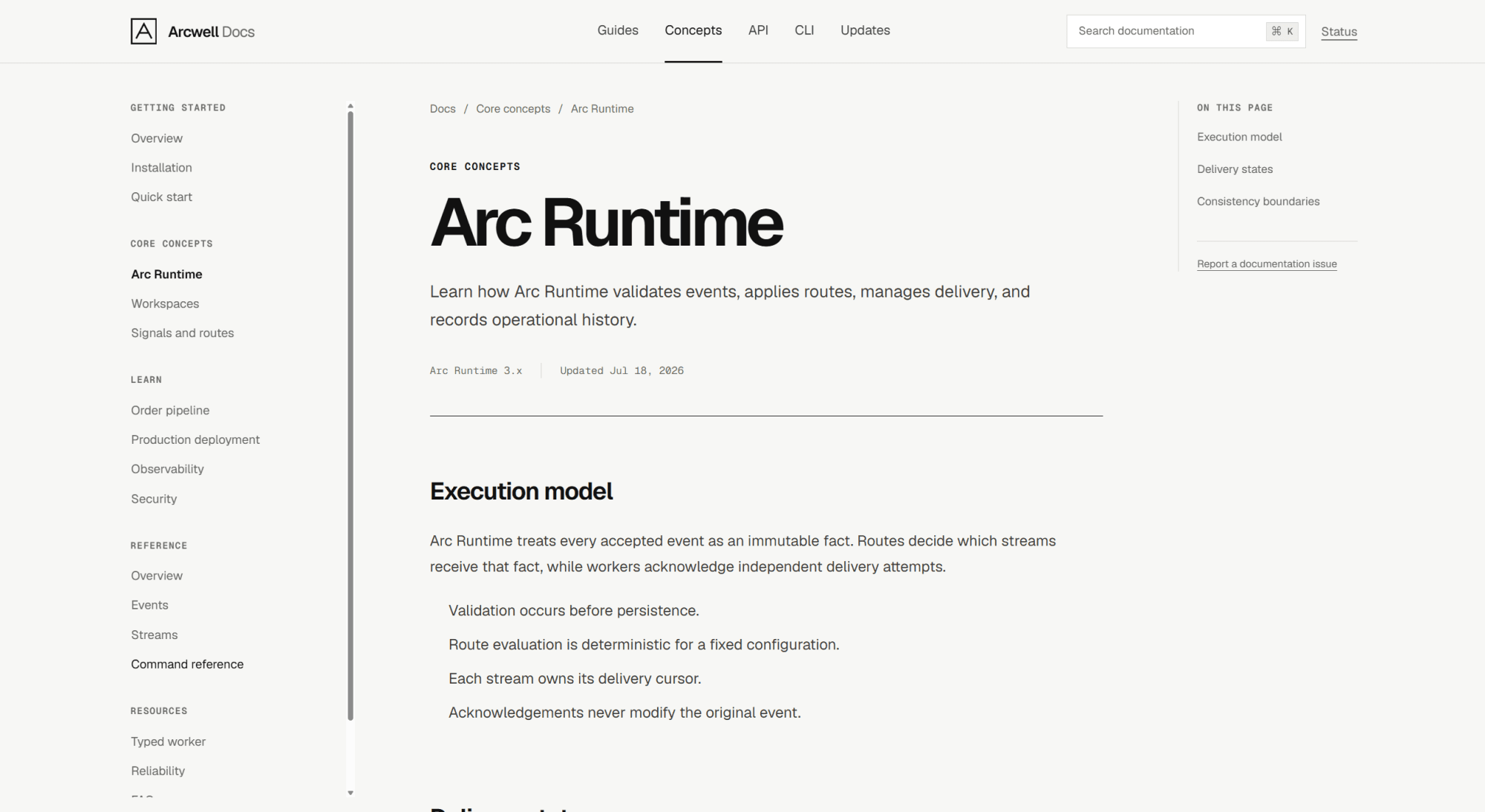Click the Docs breadcrumb
Image resolution: width=1485 pixels, height=812 pixels.
443,108
